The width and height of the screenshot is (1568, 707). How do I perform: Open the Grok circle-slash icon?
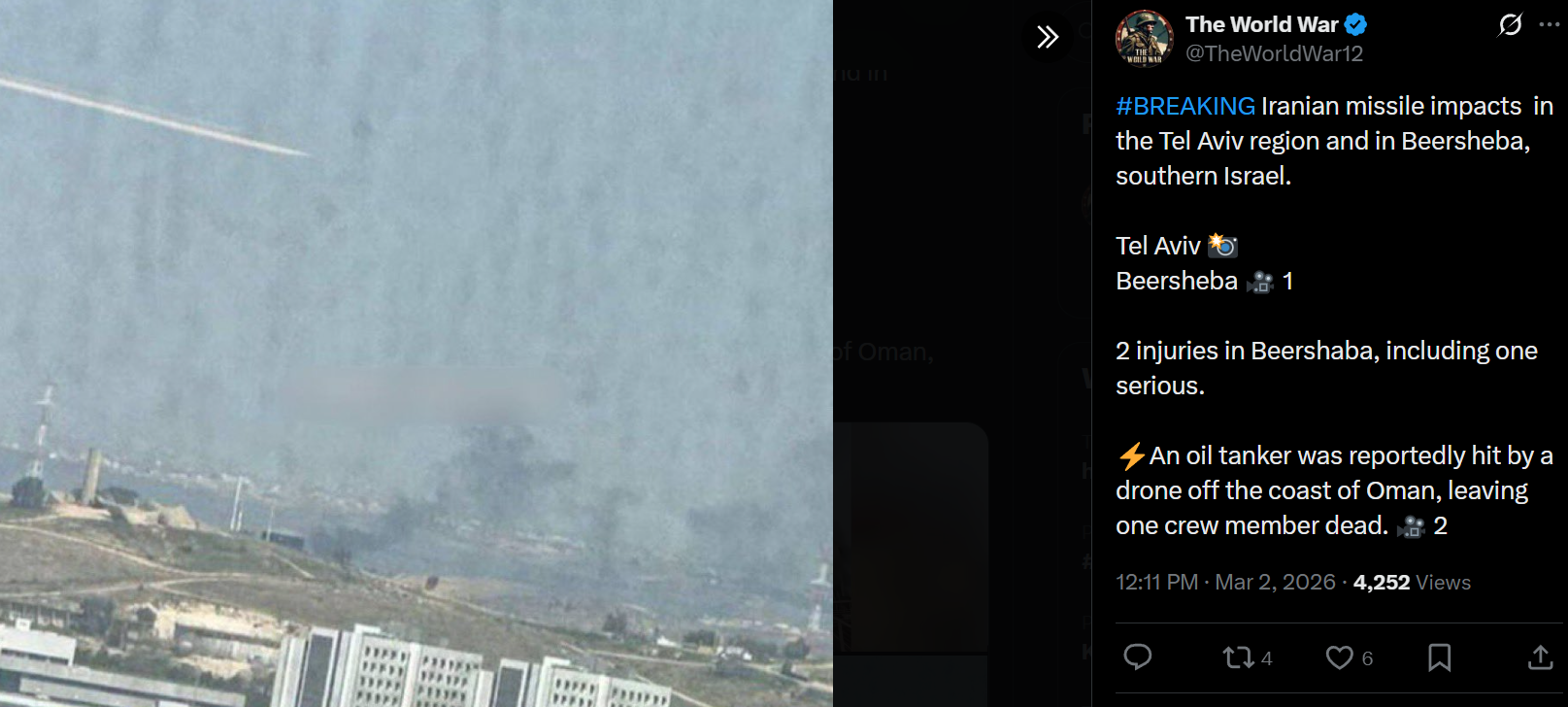(x=1510, y=24)
